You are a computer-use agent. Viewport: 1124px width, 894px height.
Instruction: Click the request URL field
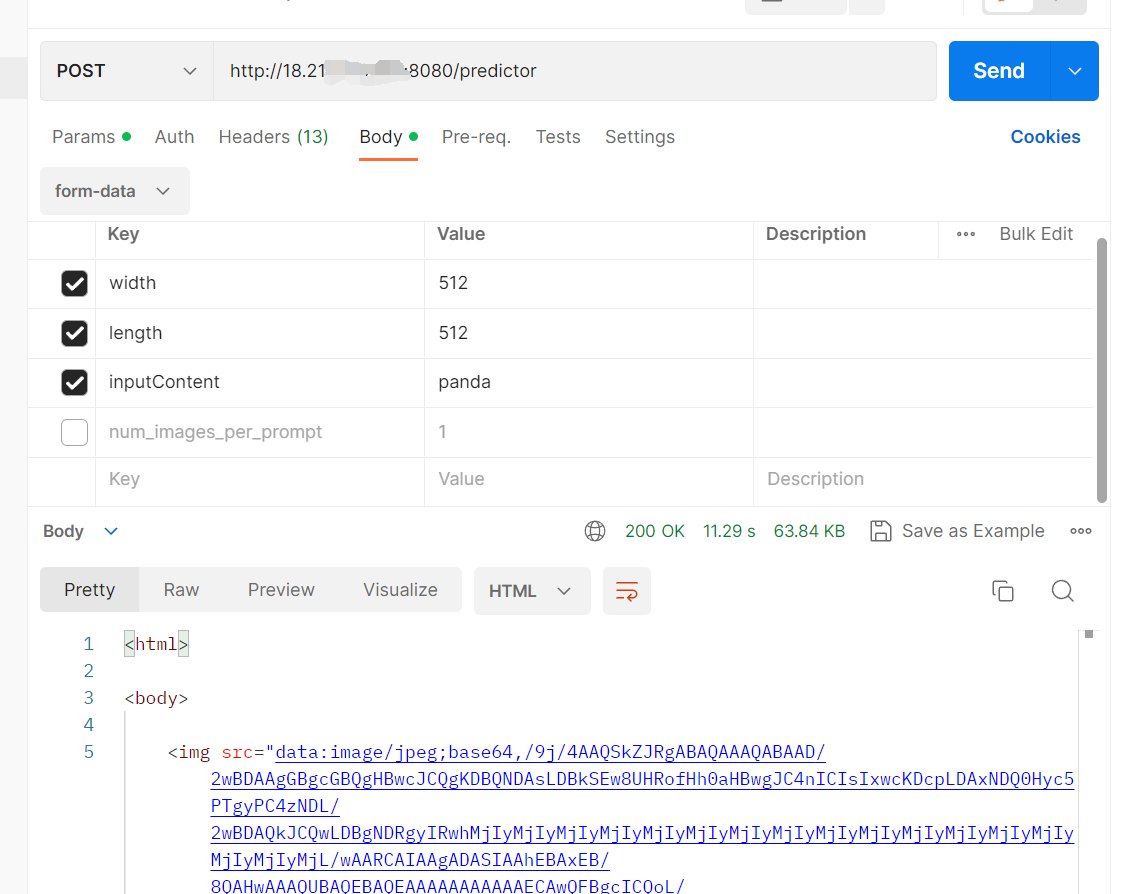575,71
